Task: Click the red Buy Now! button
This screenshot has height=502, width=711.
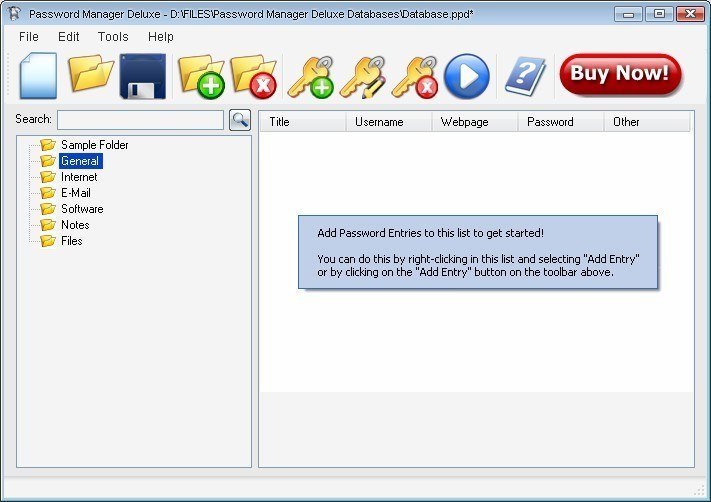Action: coord(620,74)
